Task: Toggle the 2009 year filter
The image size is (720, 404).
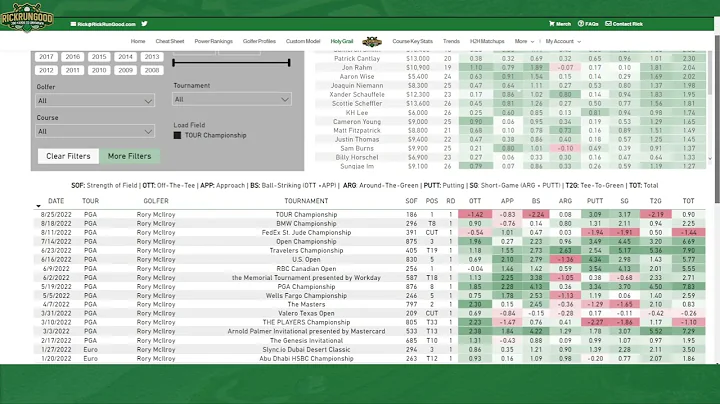Action: 125,70
